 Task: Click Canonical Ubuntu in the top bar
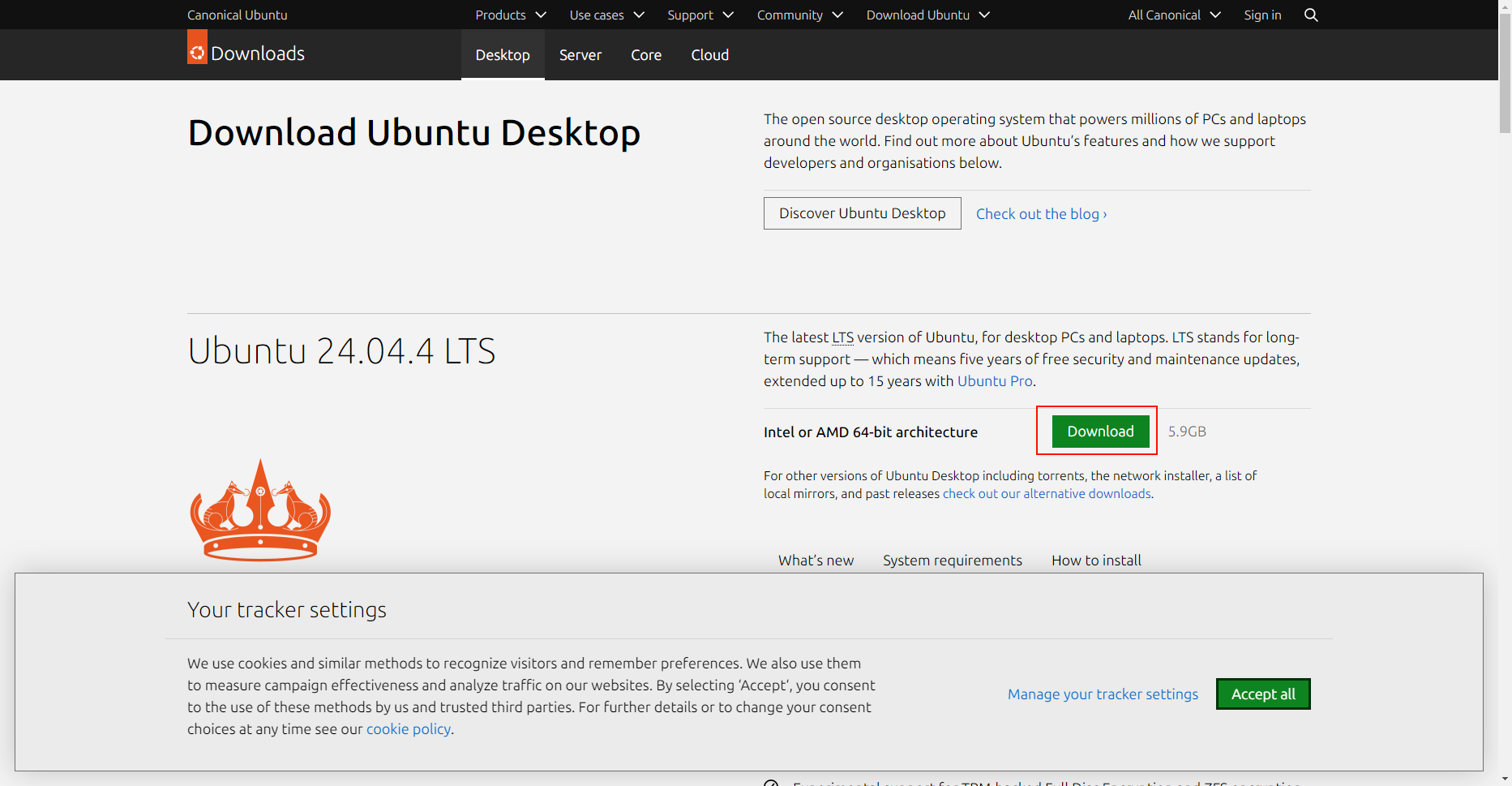pos(237,15)
